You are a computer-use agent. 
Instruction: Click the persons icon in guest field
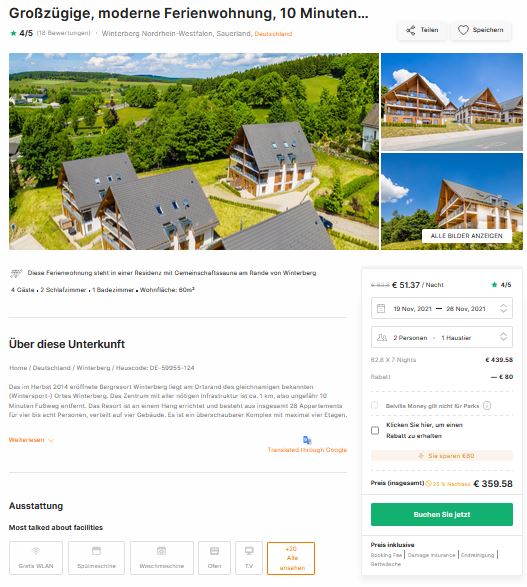tap(381, 337)
